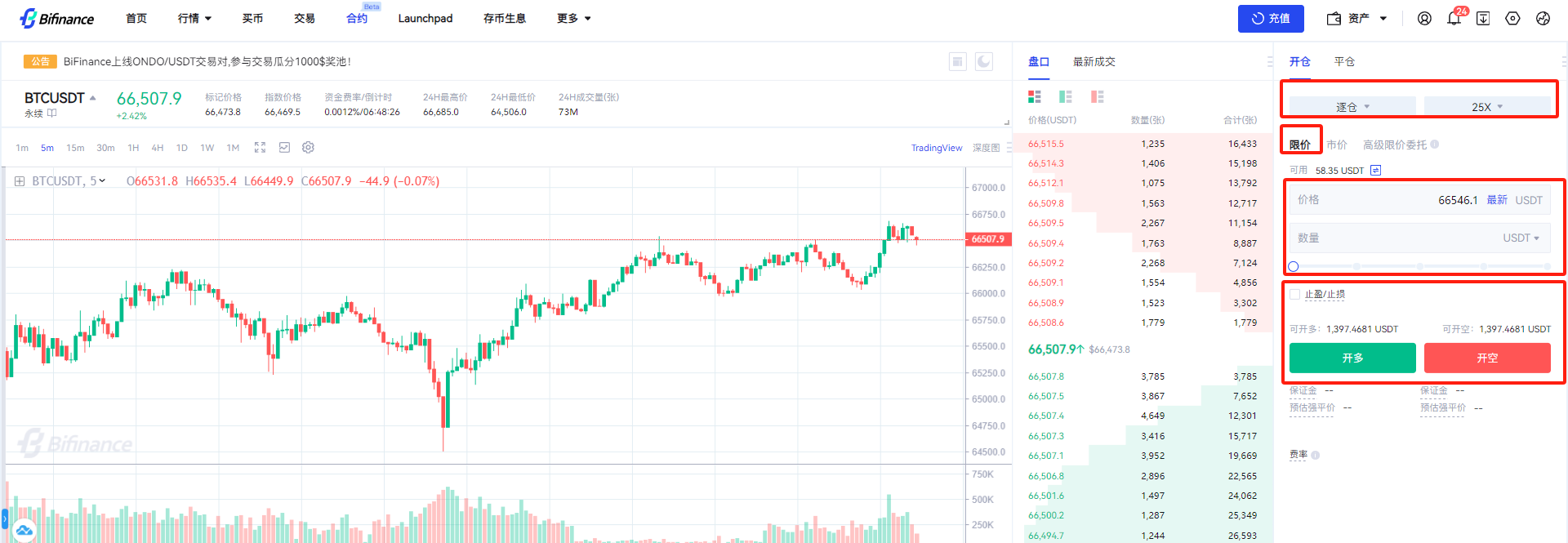Open the 逐仓 margin mode dropdown

point(1352,107)
